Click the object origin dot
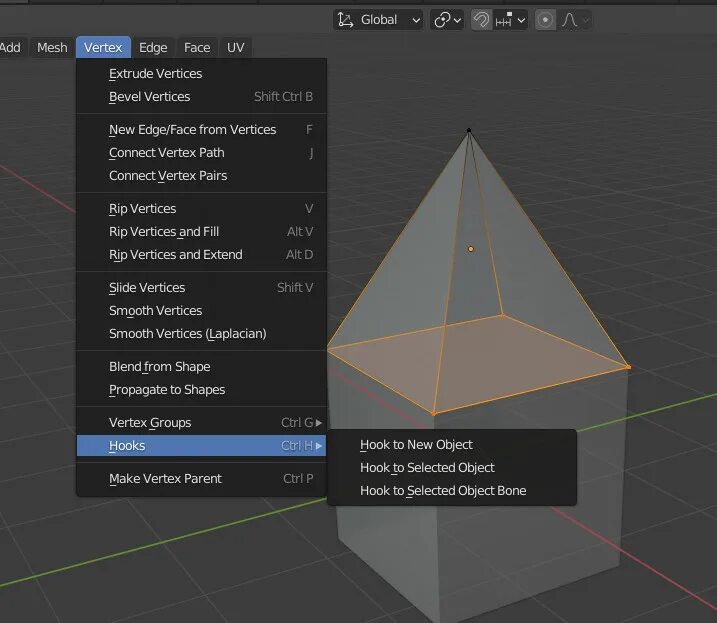Image resolution: width=717 pixels, height=623 pixels. point(471,249)
